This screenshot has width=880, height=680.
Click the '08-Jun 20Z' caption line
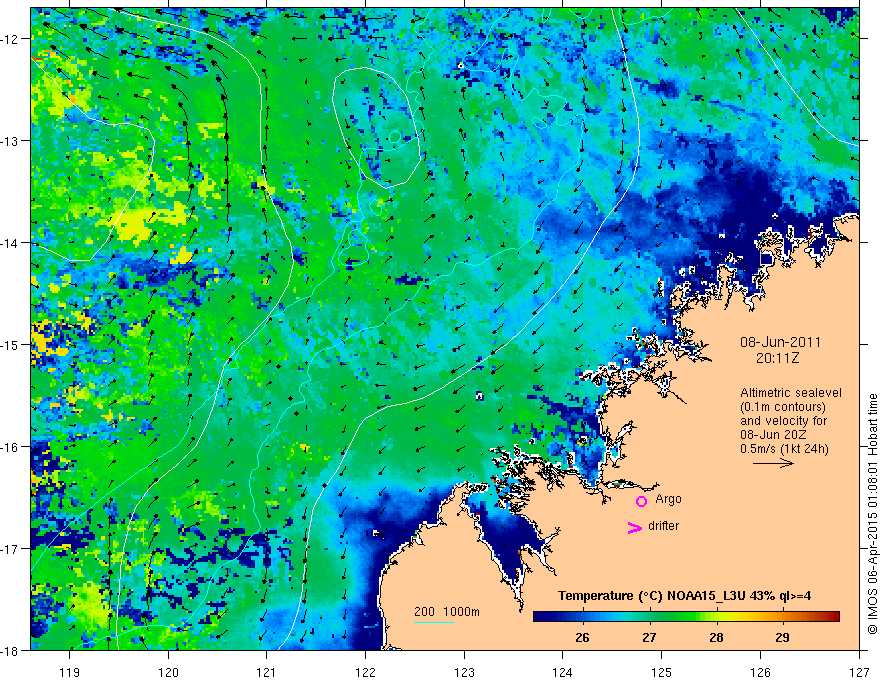point(775,435)
